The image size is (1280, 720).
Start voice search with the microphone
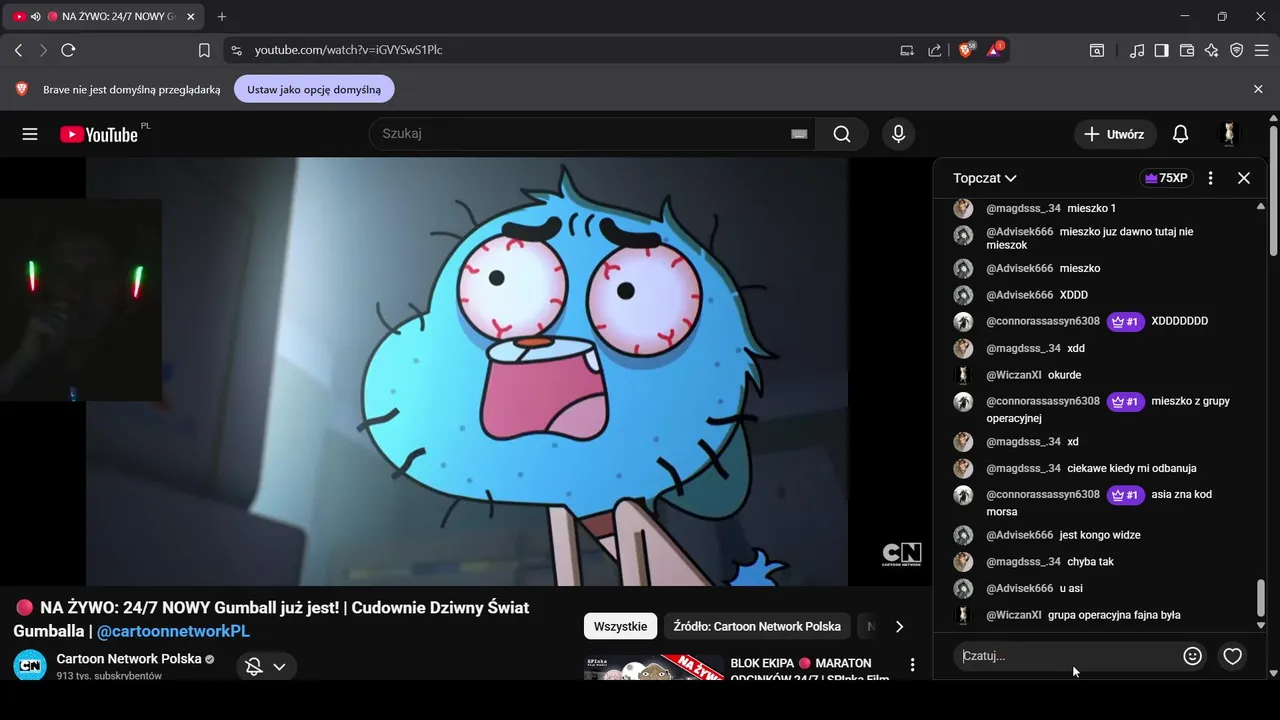coord(898,134)
